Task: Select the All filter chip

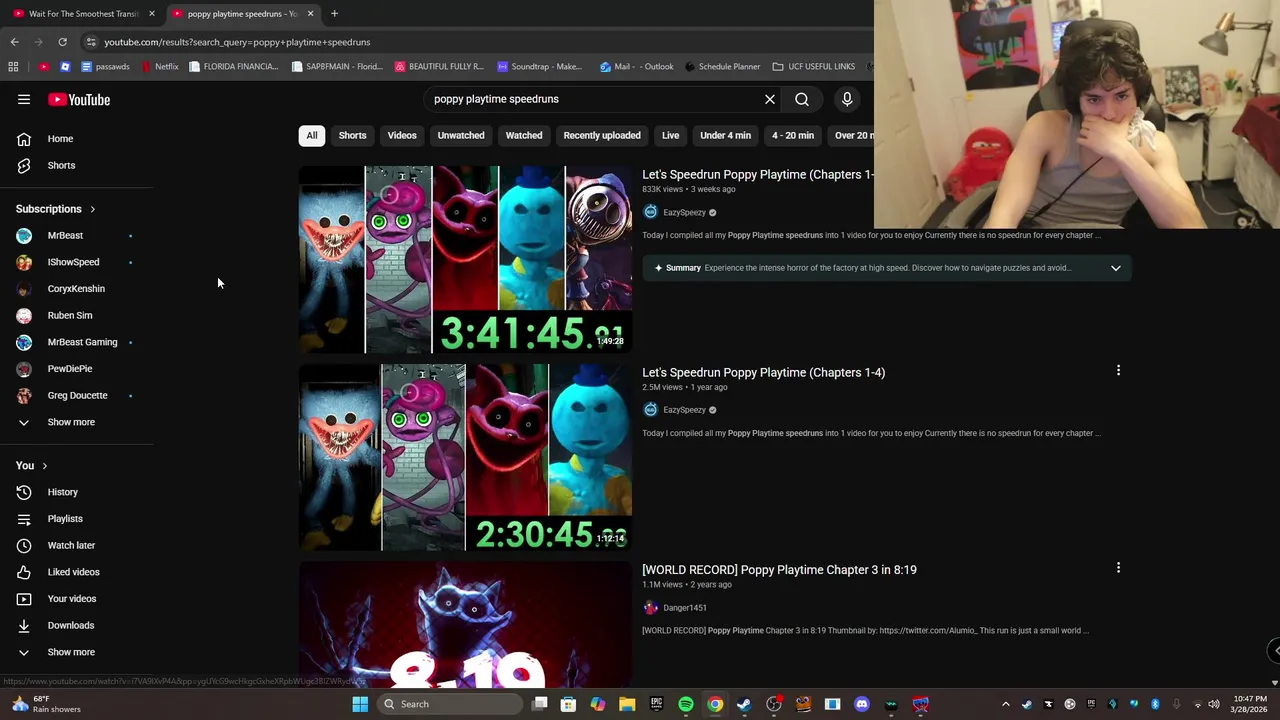Action: [x=312, y=135]
